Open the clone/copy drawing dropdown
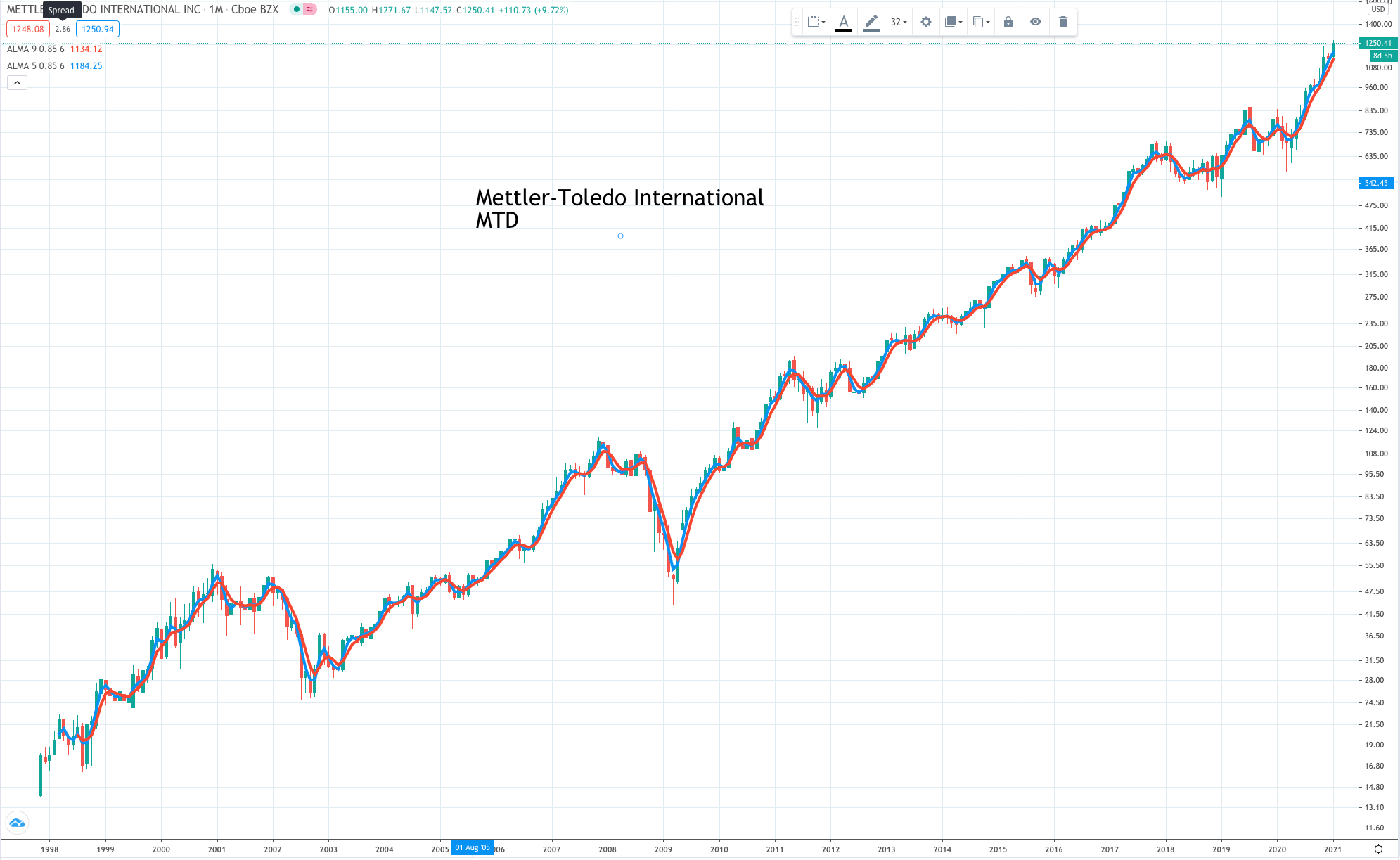Viewport: 1400px width, 860px height. pos(981,23)
